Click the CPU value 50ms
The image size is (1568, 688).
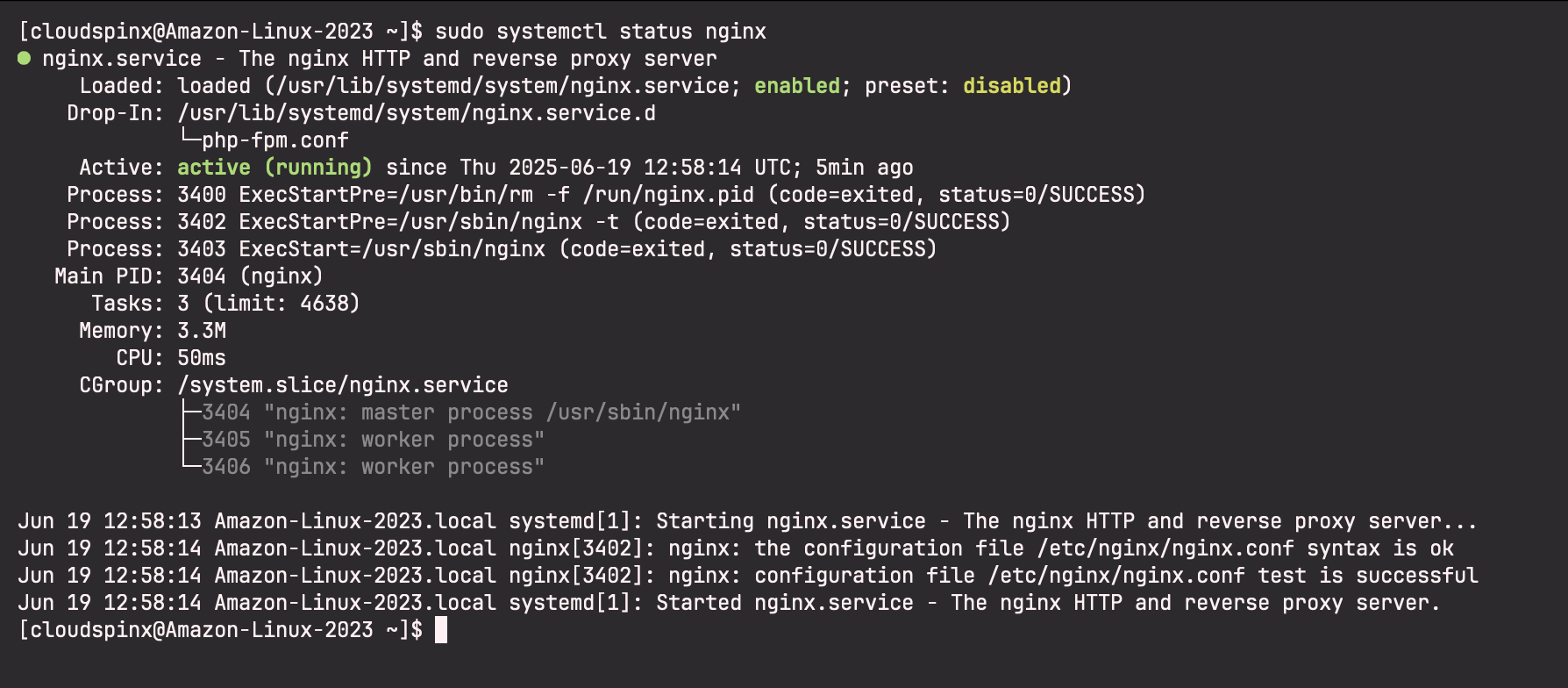(202, 358)
